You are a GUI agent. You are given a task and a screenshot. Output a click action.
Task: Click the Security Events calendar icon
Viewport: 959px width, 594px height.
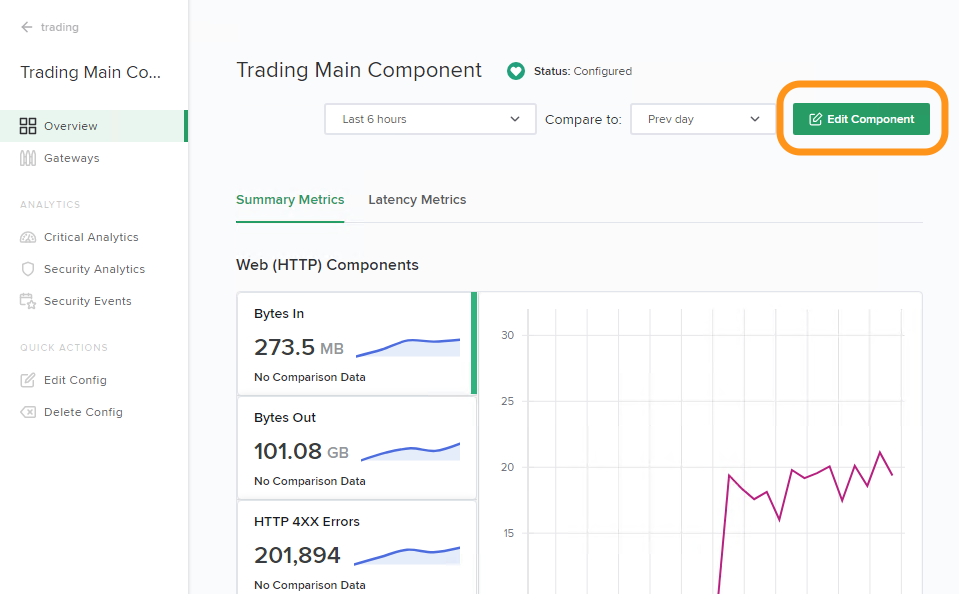click(28, 301)
